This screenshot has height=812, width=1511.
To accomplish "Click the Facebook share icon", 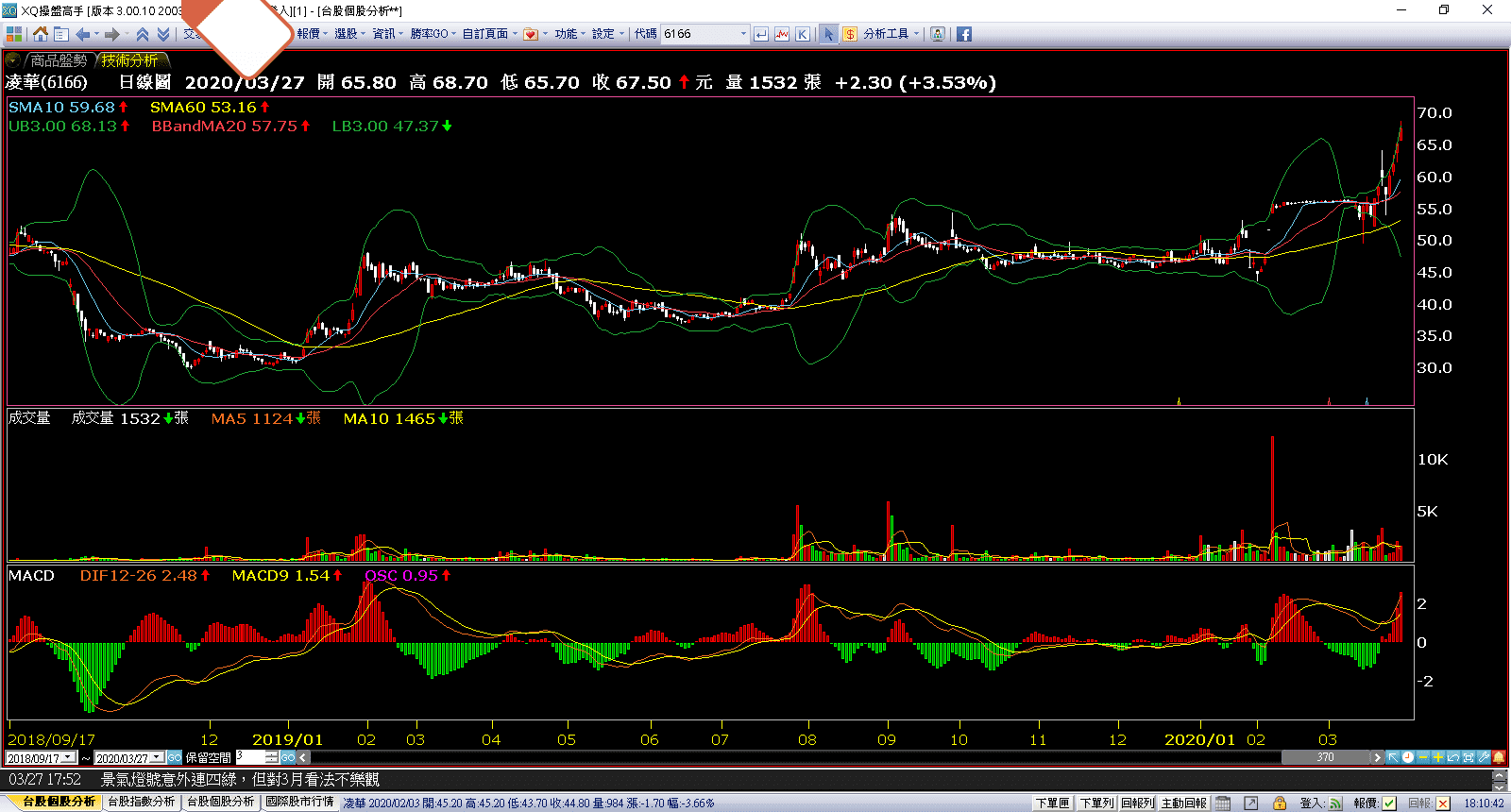I will click(963, 34).
